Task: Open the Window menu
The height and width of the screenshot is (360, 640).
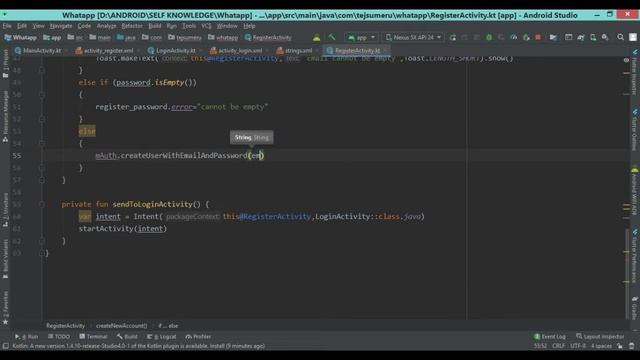Action: (227, 26)
